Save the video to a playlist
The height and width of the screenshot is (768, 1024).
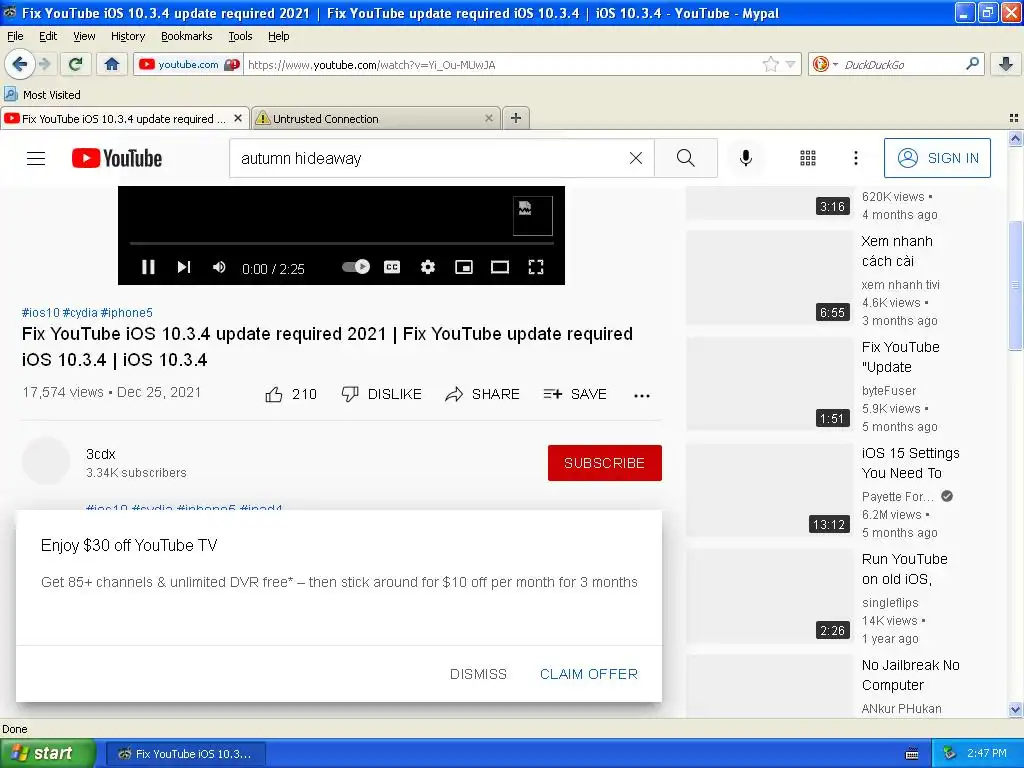coord(575,394)
